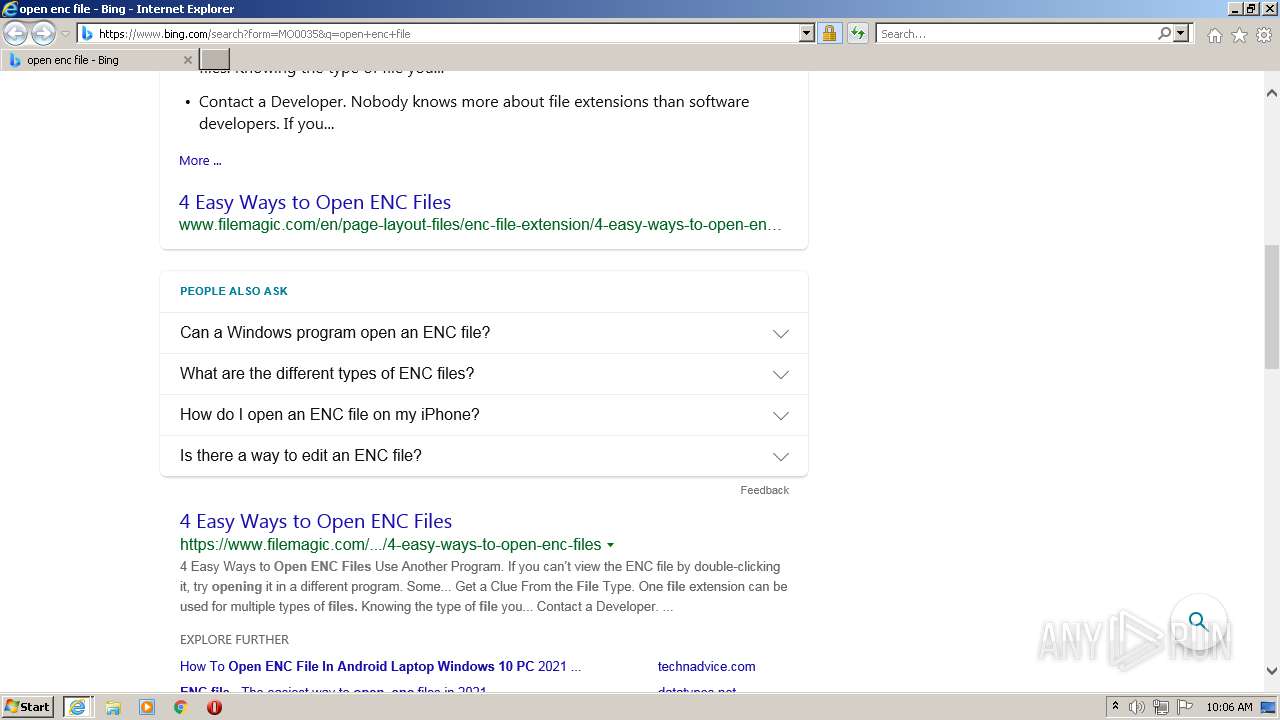Close the 'open enc file - Bing' tab
Image resolution: width=1280 pixels, height=720 pixels.
(187, 60)
